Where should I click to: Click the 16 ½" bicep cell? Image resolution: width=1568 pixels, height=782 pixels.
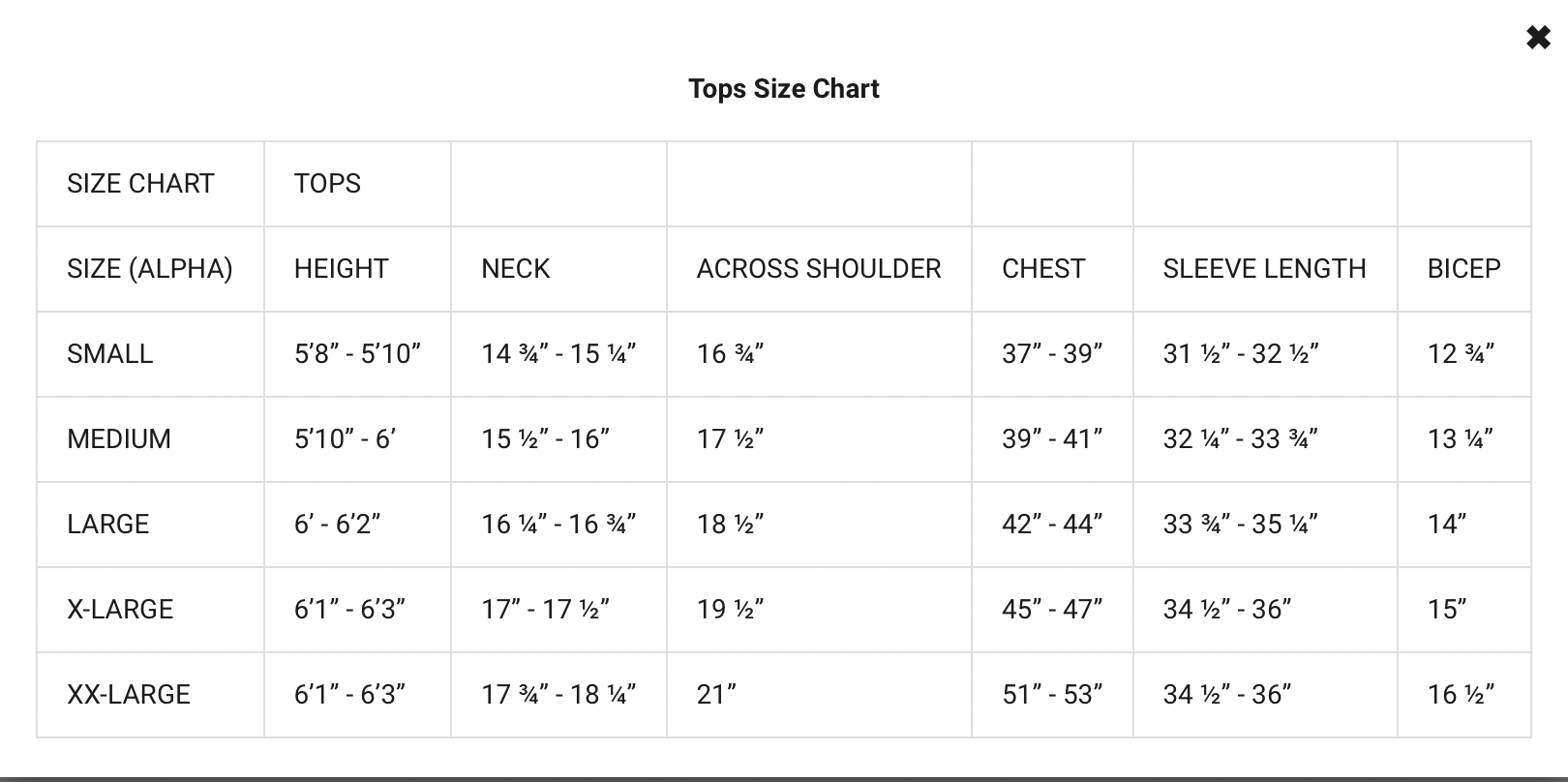[x=1462, y=694]
